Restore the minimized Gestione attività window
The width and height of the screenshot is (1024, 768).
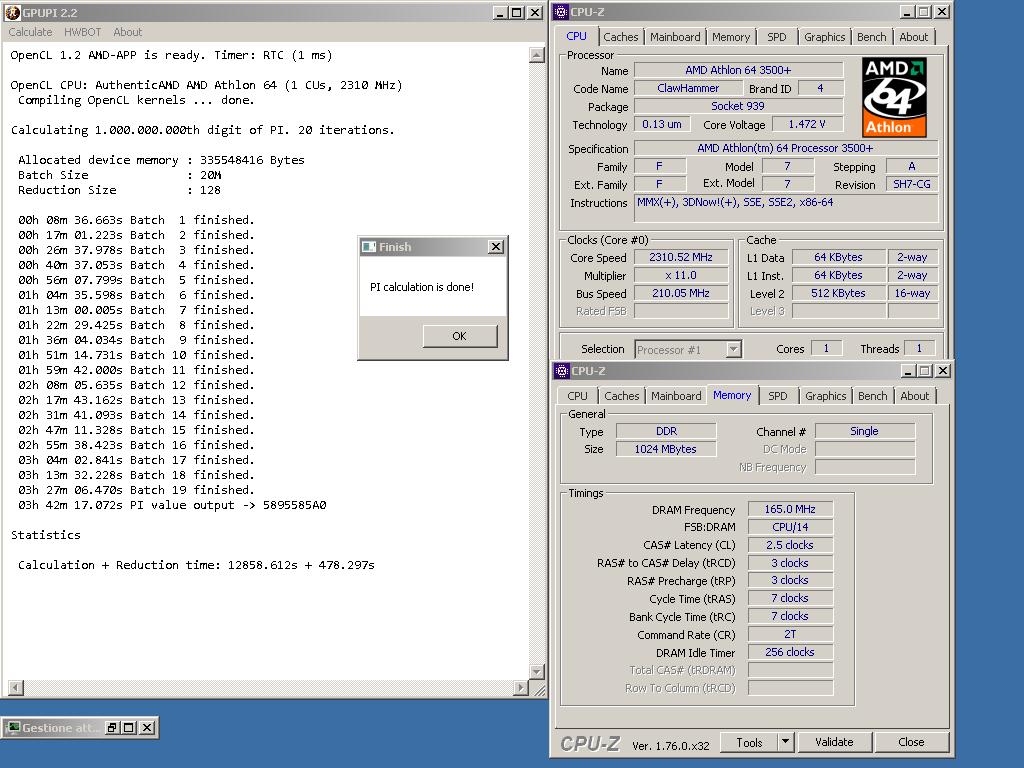coord(112,728)
